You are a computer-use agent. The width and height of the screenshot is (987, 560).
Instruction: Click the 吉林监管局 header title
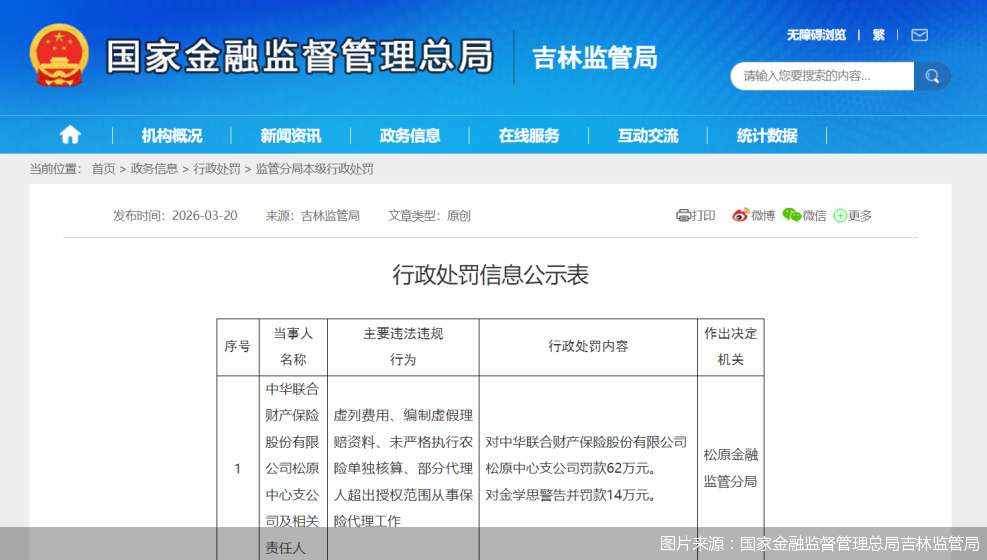coord(595,57)
